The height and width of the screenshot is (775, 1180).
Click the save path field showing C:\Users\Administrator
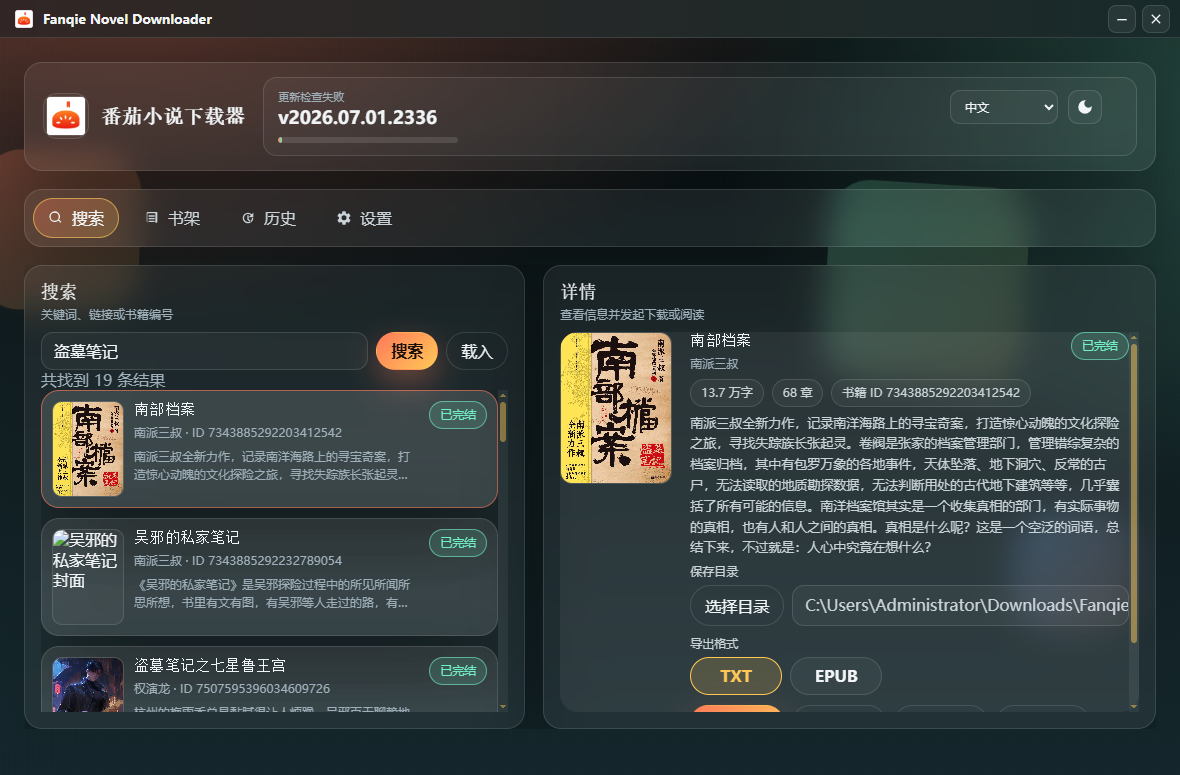coord(960,606)
